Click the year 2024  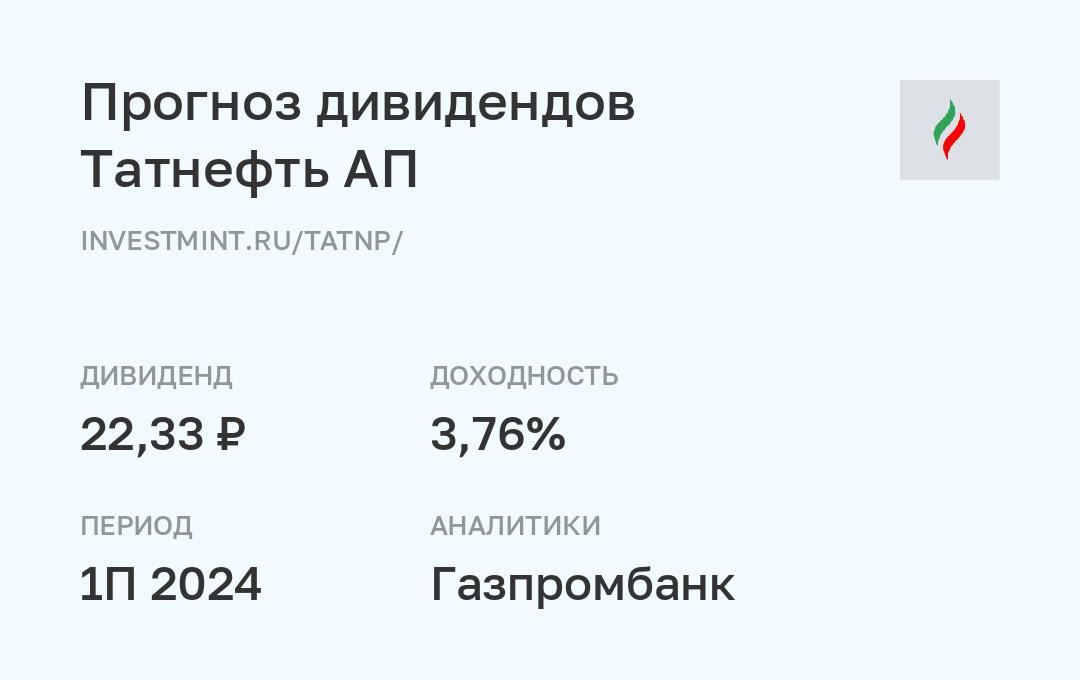[x=205, y=585]
